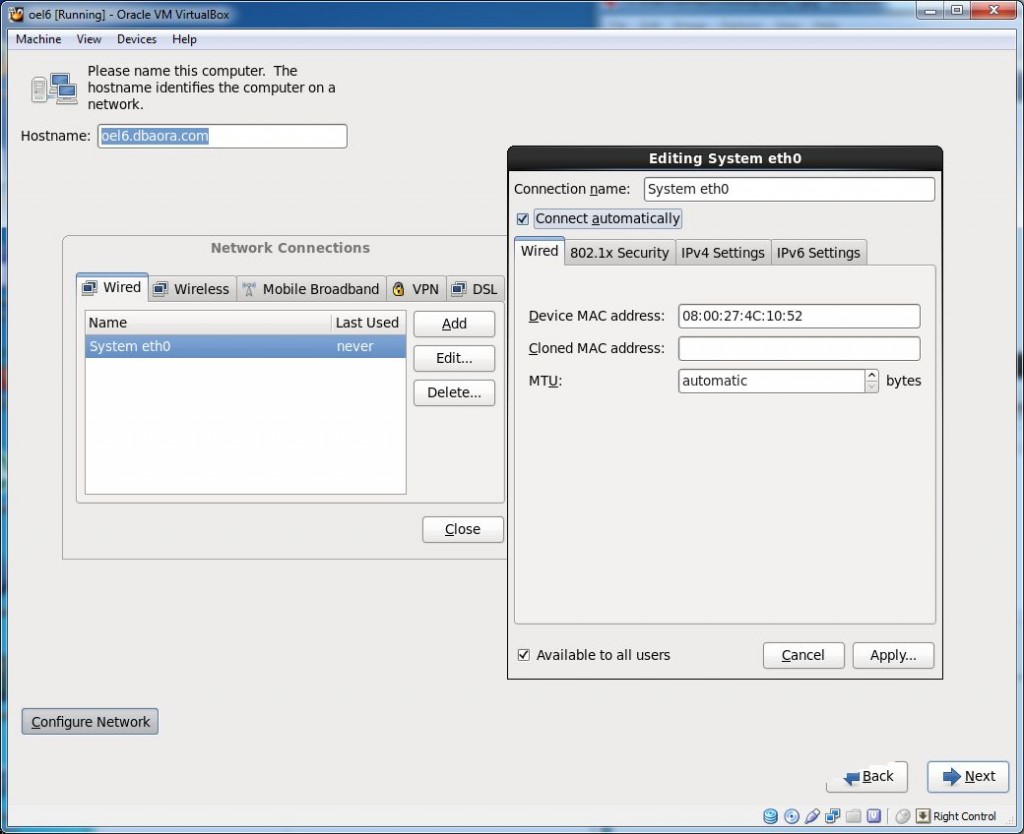Click the VirtualBox title bar app icon
This screenshot has width=1024, height=834.
pos(16,14)
